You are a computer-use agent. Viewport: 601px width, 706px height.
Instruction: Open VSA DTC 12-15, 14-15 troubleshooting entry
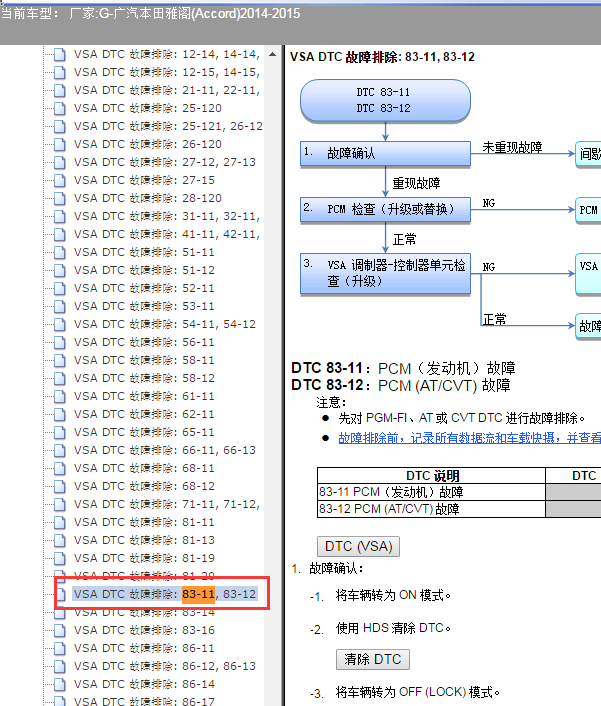click(x=167, y=72)
